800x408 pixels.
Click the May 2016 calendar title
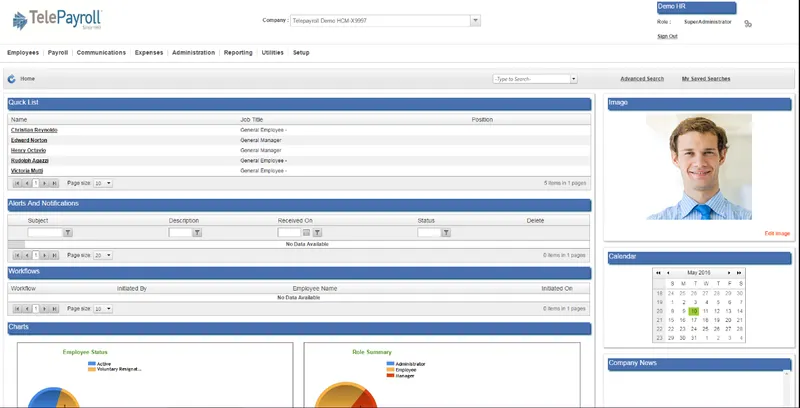(698, 273)
